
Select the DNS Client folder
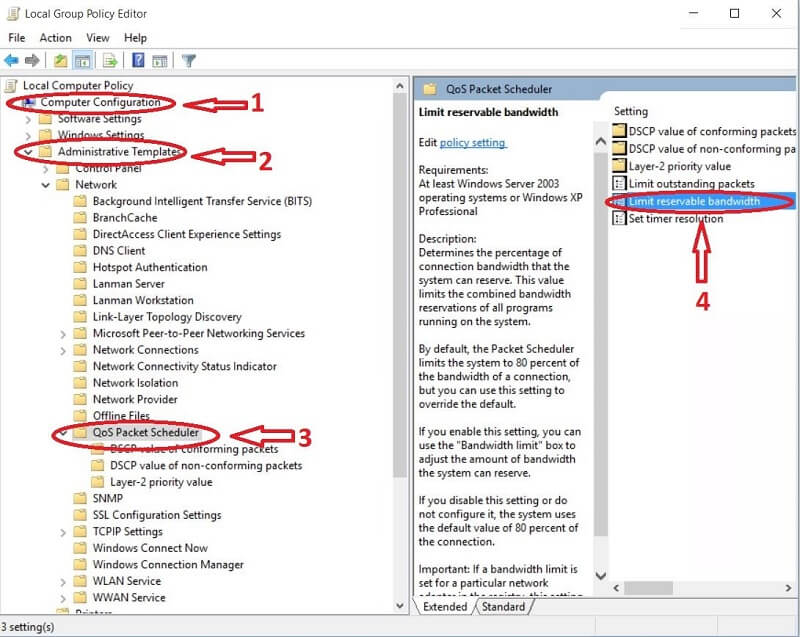(118, 251)
